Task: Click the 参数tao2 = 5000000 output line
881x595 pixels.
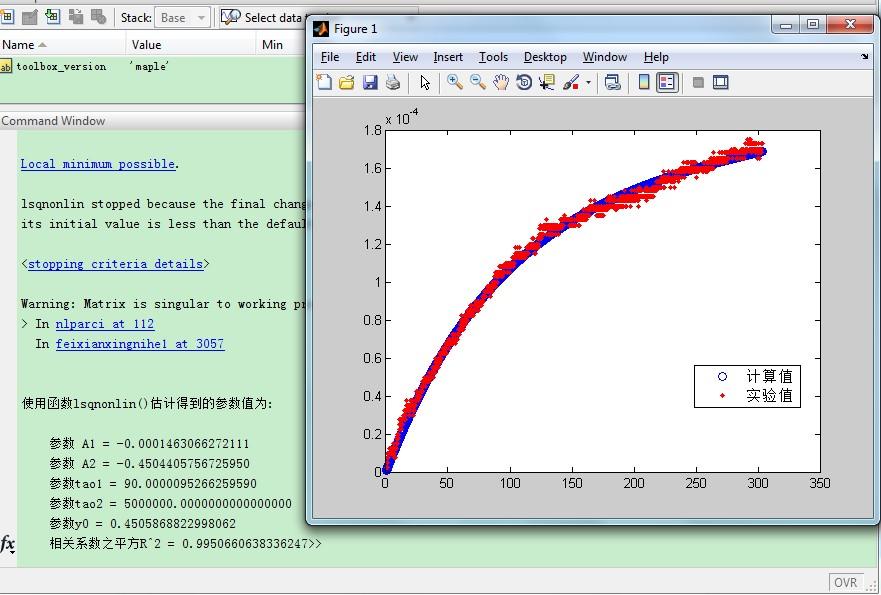Action: (170, 503)
